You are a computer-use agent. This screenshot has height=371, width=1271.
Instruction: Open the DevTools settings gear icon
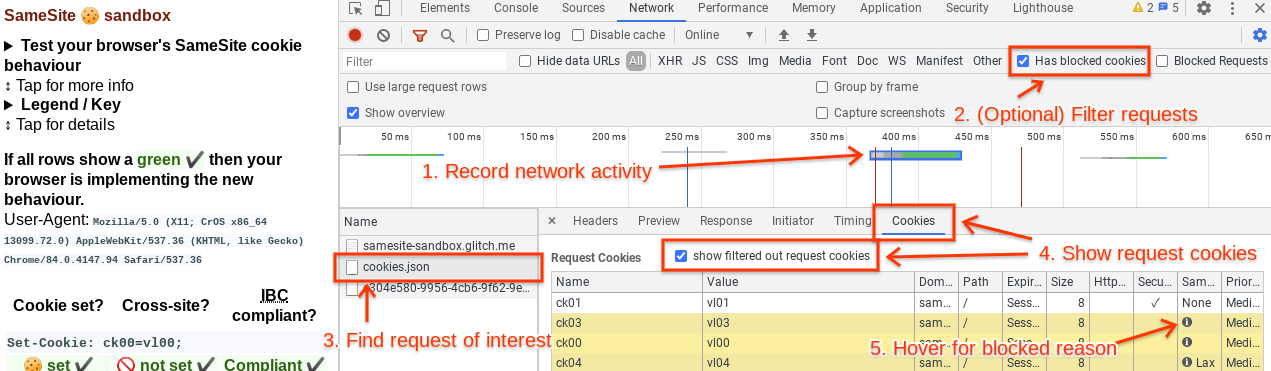click(1204, 8)
